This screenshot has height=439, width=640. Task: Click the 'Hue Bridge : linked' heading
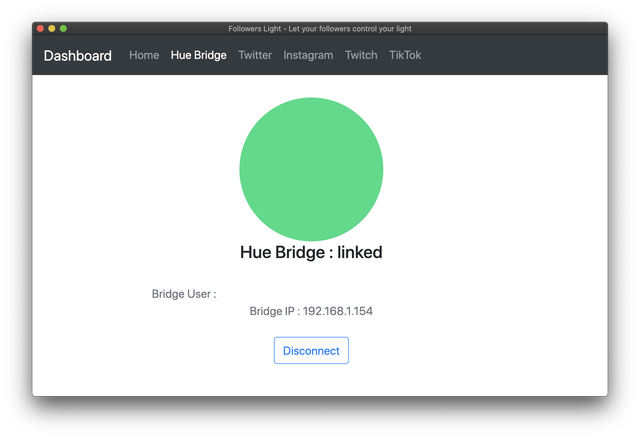coord(311,252)
